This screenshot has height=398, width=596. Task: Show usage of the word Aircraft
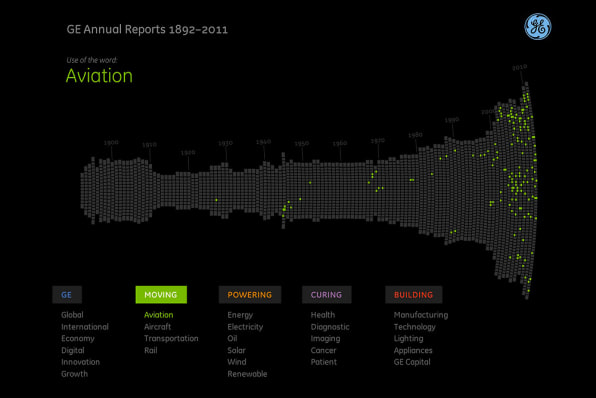[x=157, y=327]
